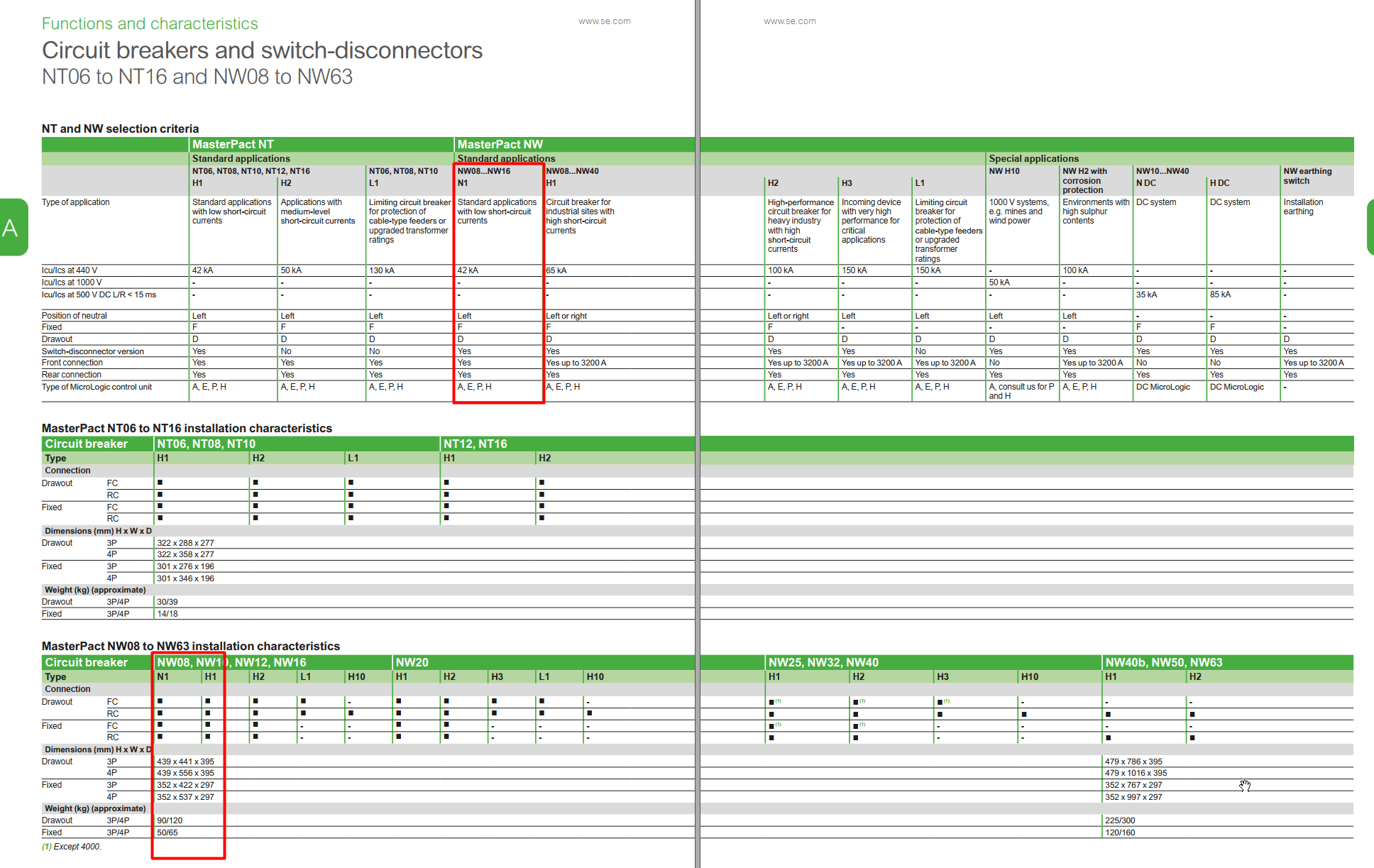This screenshot has height=868, width=1374.
Task: Click the 'Rear connection' row label
Action: pyautogui.click(x=71, y=375)
